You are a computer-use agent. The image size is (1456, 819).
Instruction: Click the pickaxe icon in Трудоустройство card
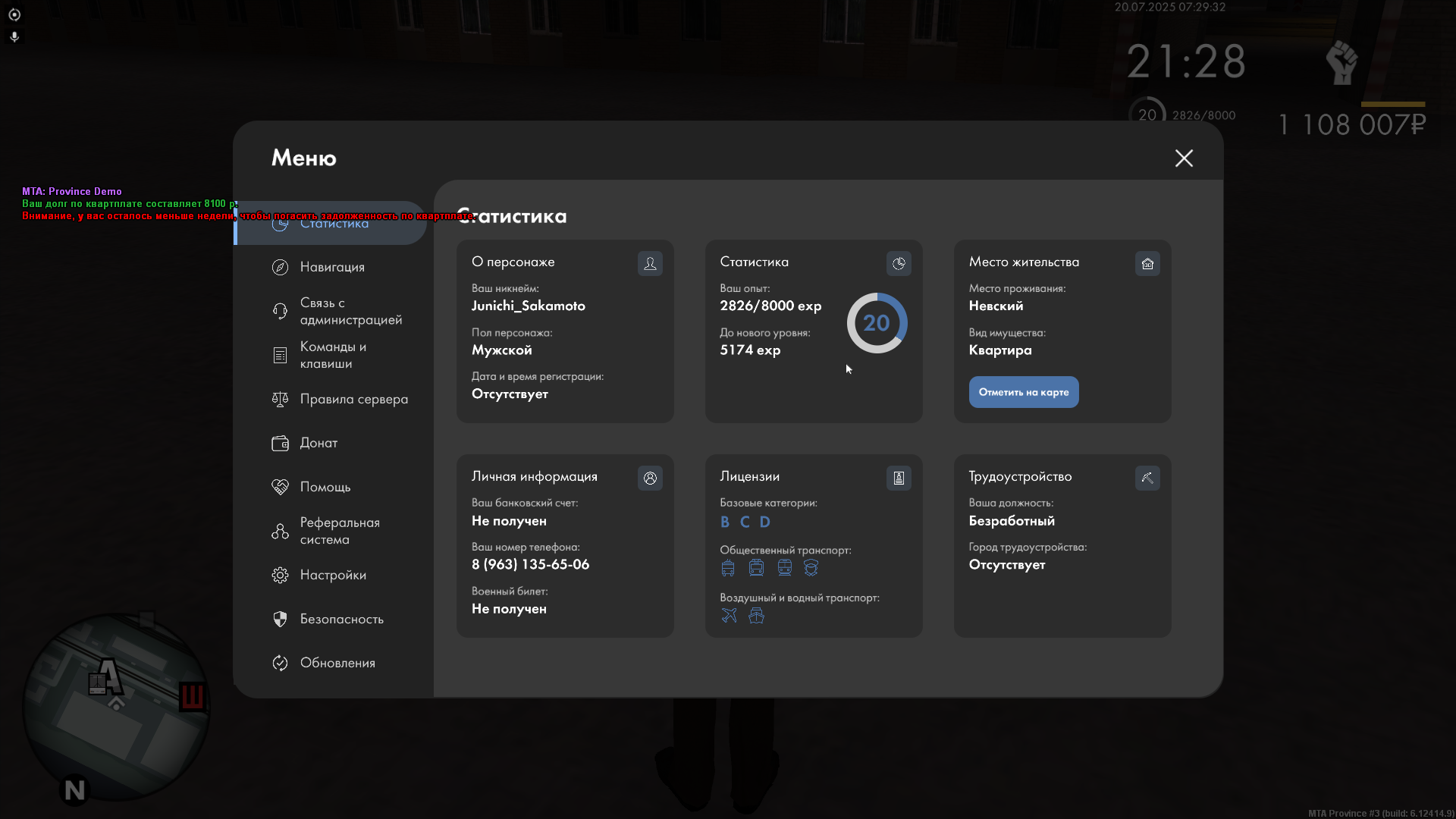pyautogui.click(x=1147, y=478)
